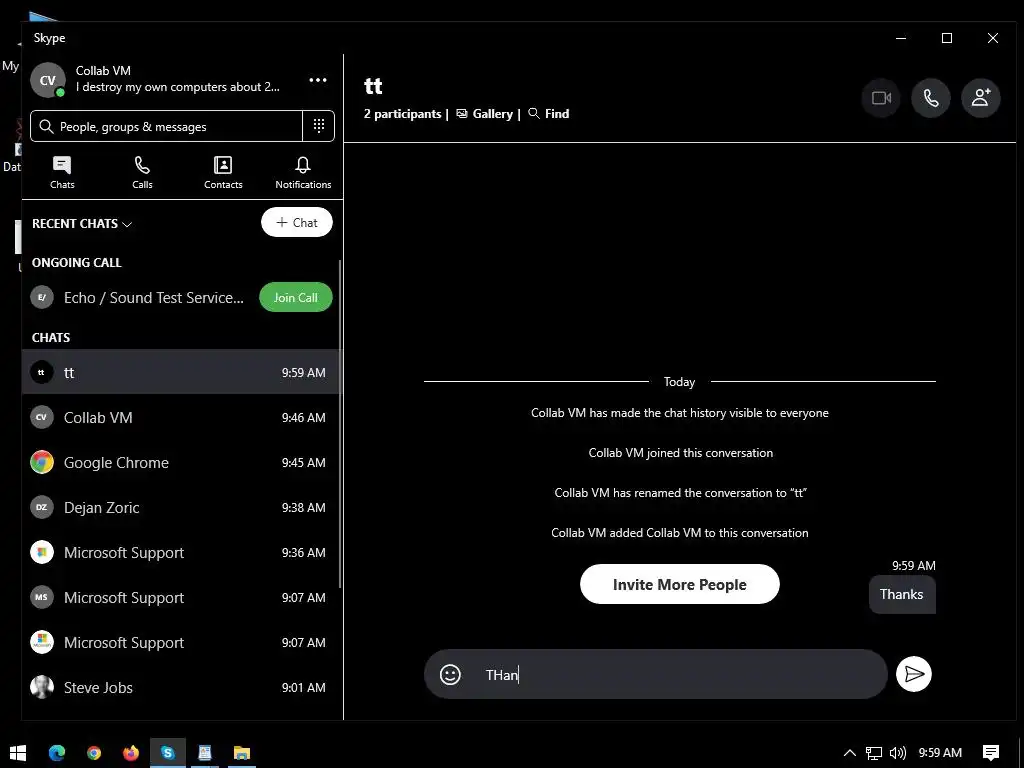Open the dial pad grid icon

[319, 126]
